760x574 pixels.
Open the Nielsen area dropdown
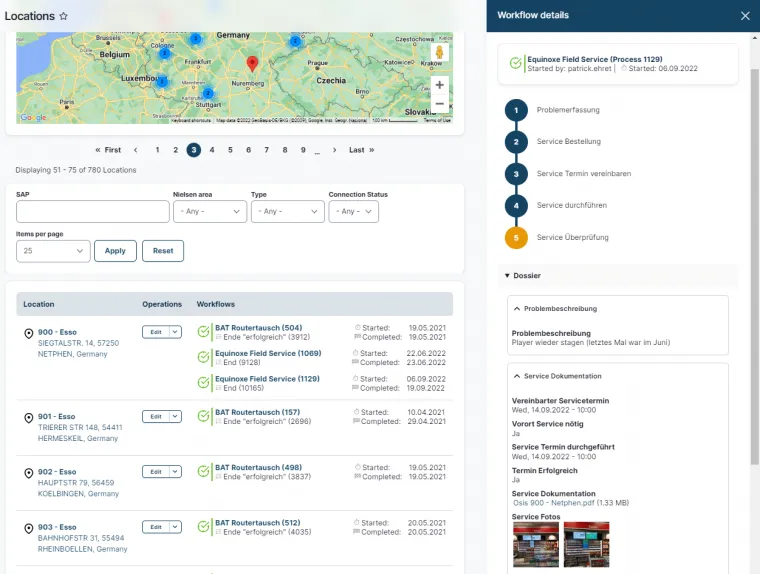pos(210,212)
